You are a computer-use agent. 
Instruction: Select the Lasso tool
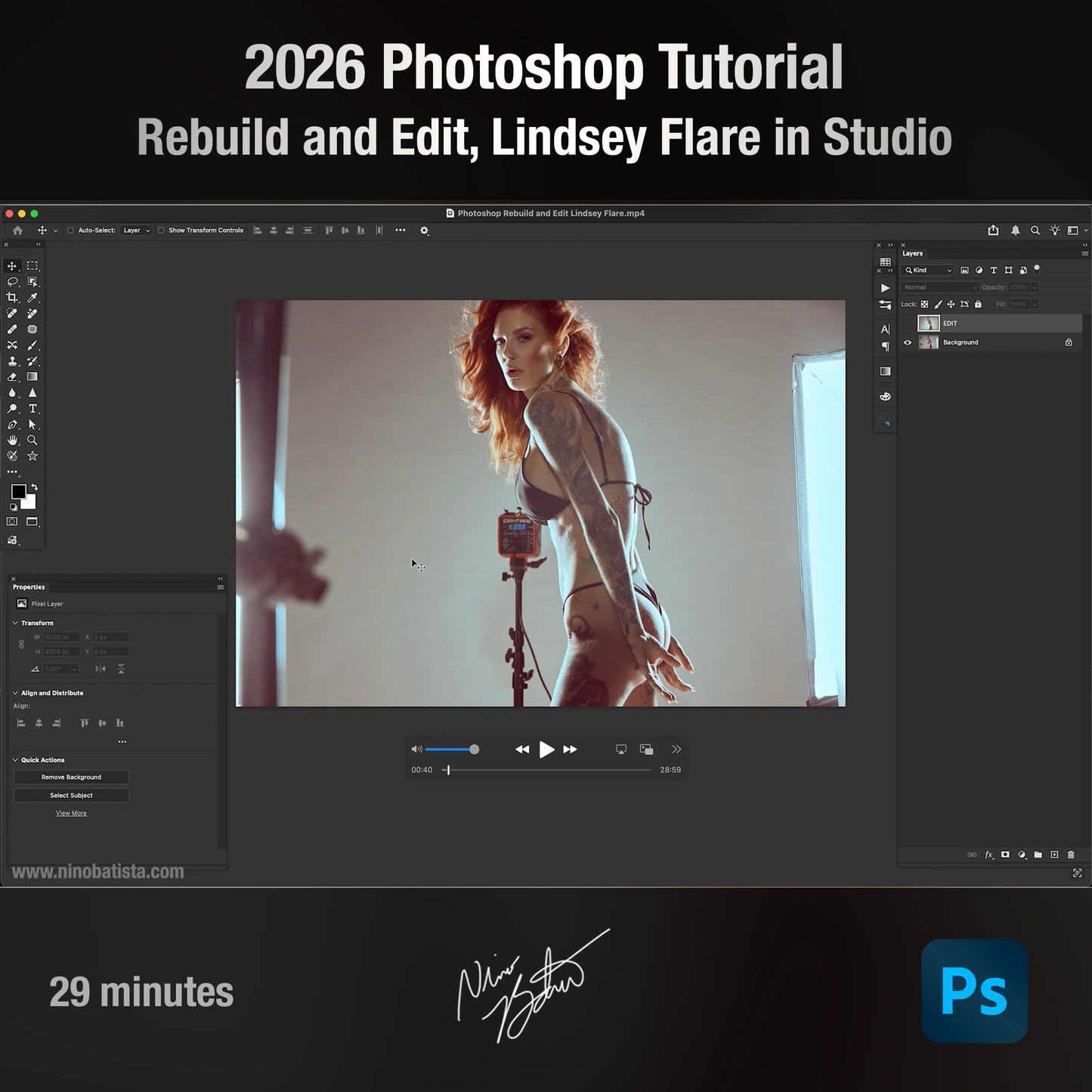[x=12, y=281]
